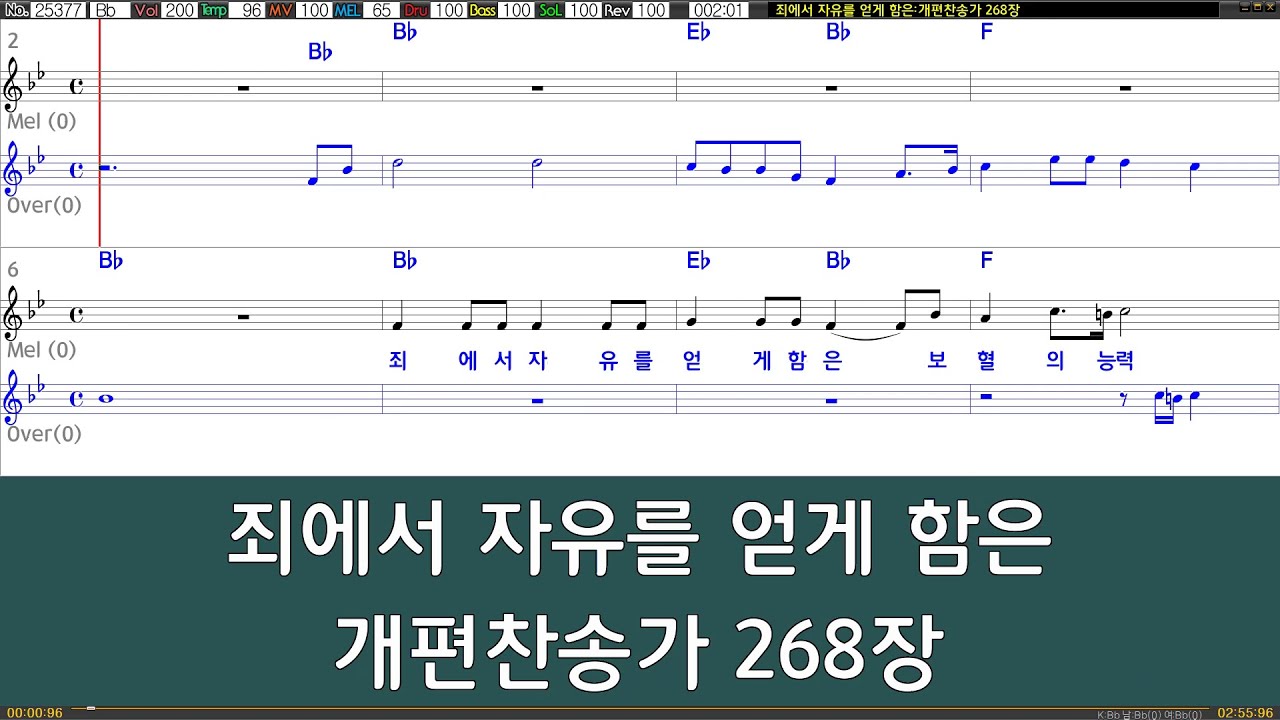Select the MEL value 65
Screen dimensions: 1280x720
click(381, 10)
